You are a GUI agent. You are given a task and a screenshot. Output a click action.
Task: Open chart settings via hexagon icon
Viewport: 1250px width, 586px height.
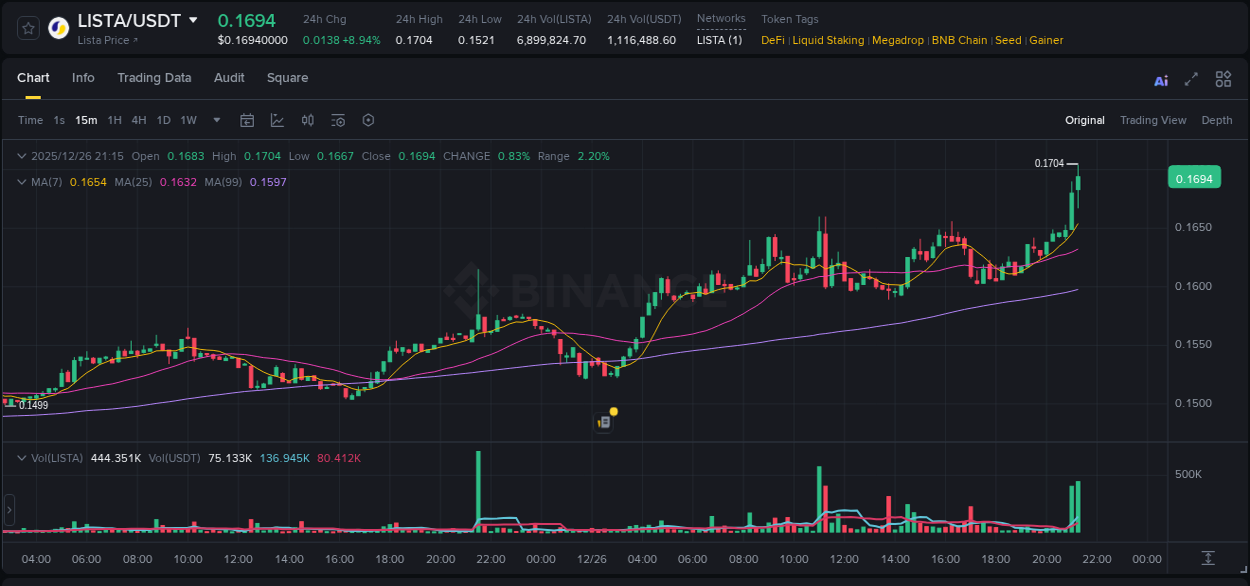point(368,120)
